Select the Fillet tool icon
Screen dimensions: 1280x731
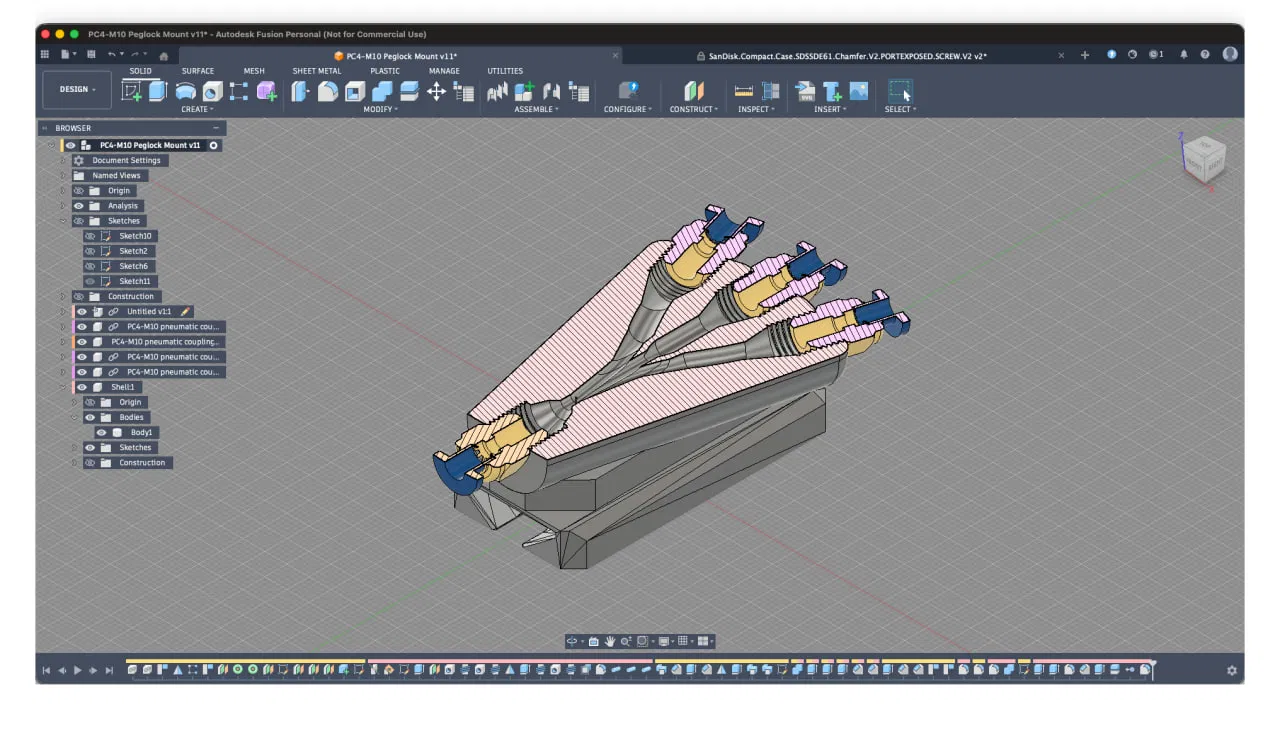tap(328, 91)
